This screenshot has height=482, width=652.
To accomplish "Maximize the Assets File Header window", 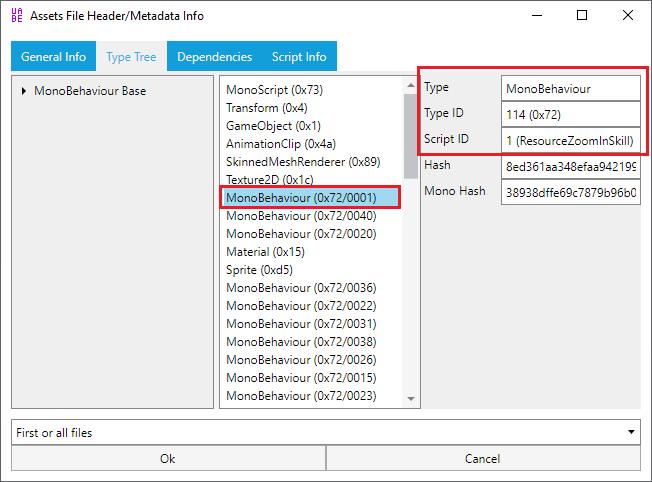I will pos(583,16).
